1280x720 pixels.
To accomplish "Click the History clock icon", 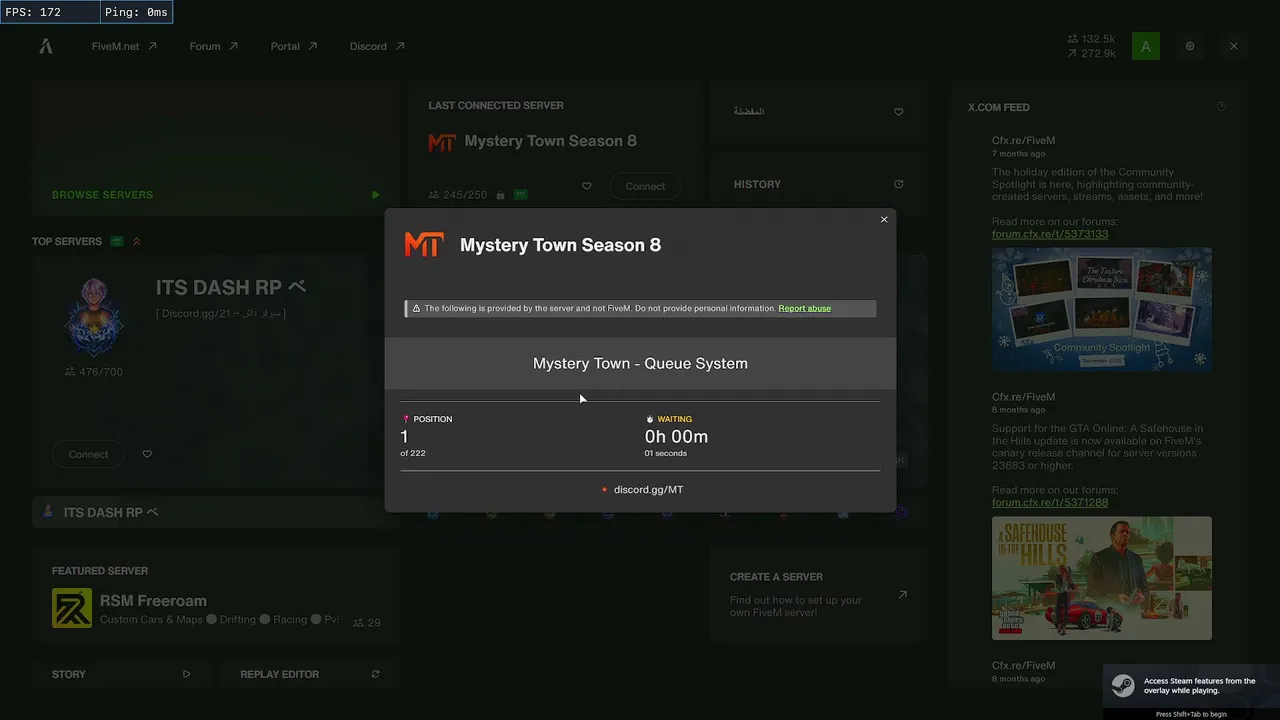I will (x=899, y=184).
